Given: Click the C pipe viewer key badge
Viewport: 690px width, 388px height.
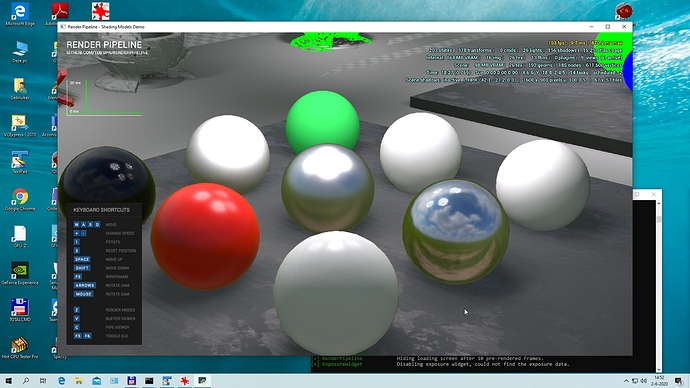Looking at the screenshot, I should (77, 327).
